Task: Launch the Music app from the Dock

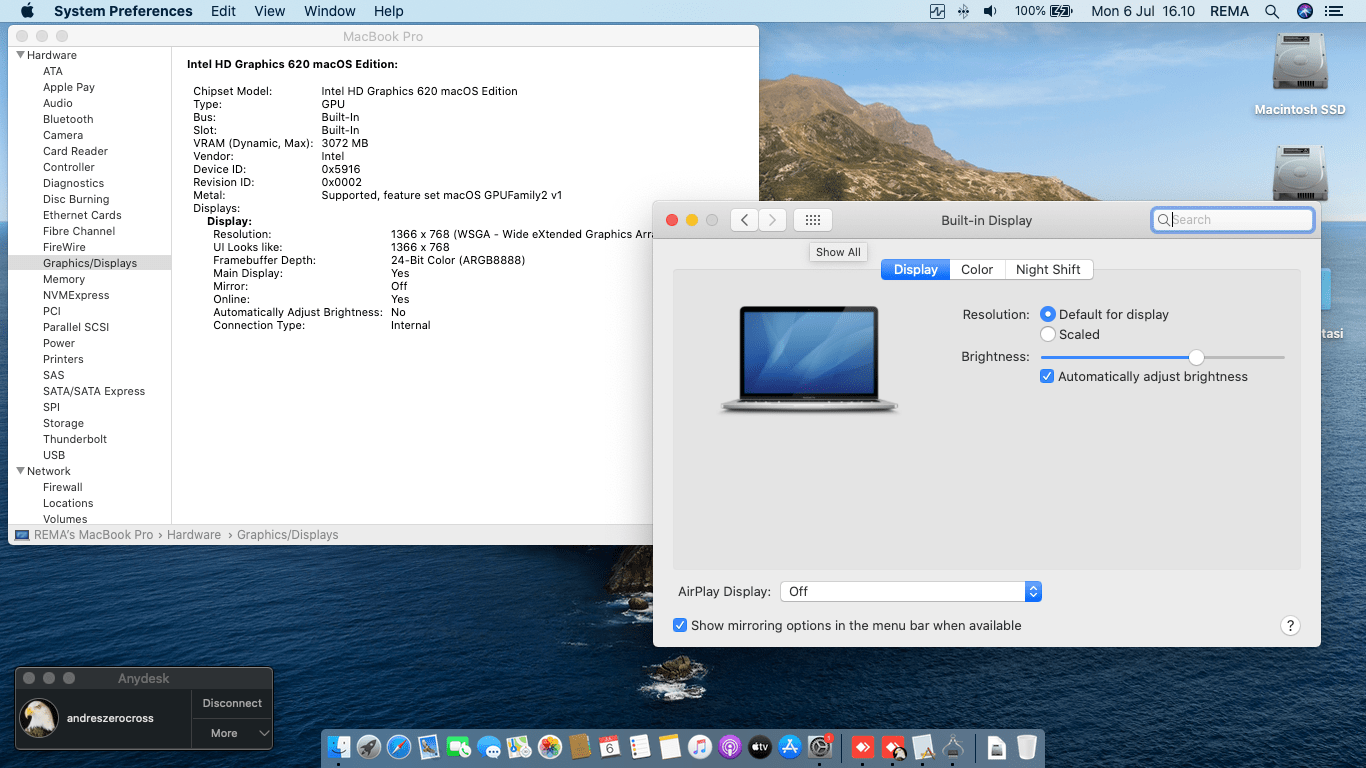Action: click(x=700, y=747)
